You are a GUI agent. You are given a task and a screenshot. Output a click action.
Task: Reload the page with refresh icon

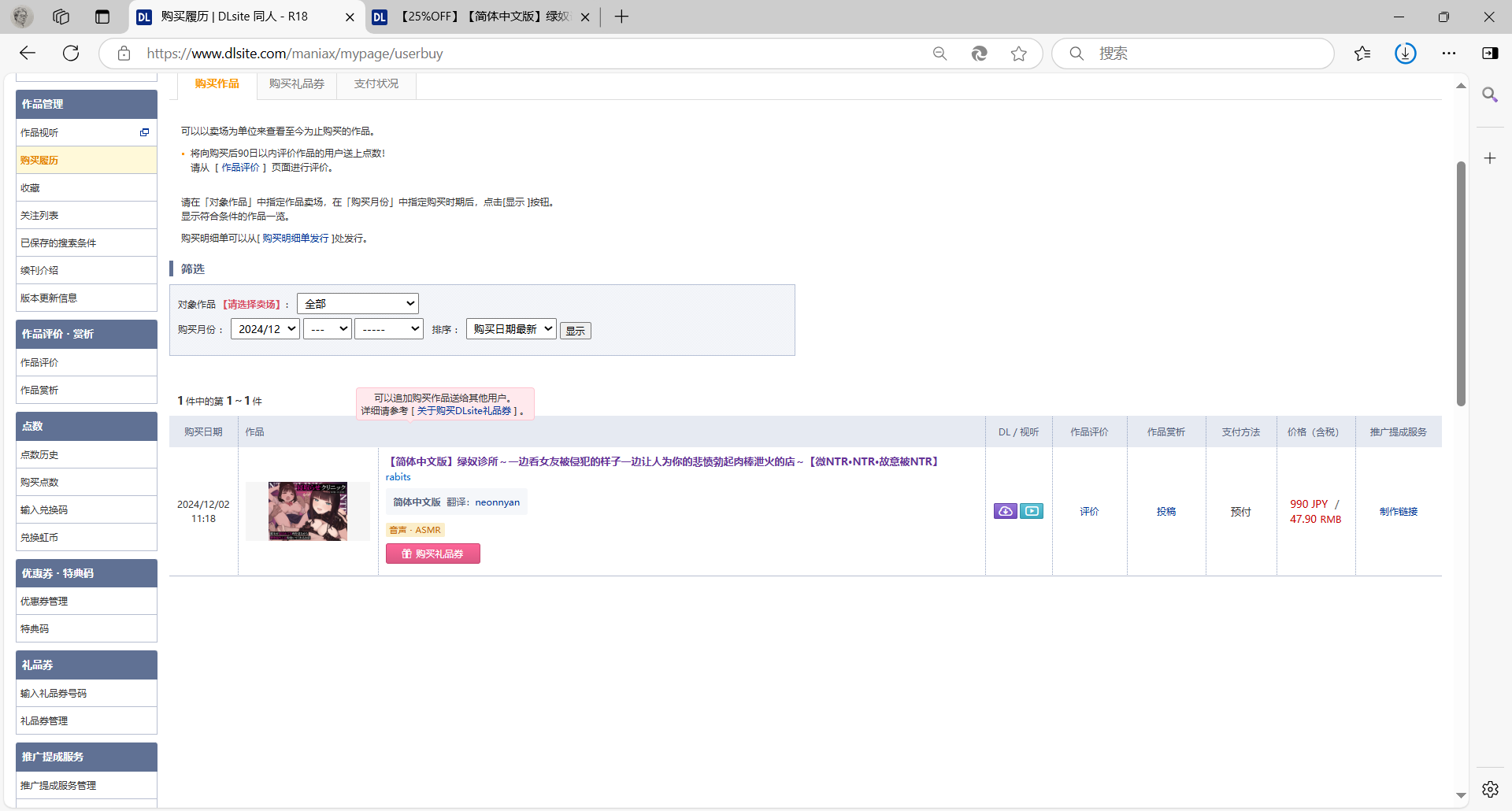pos(71,53)
